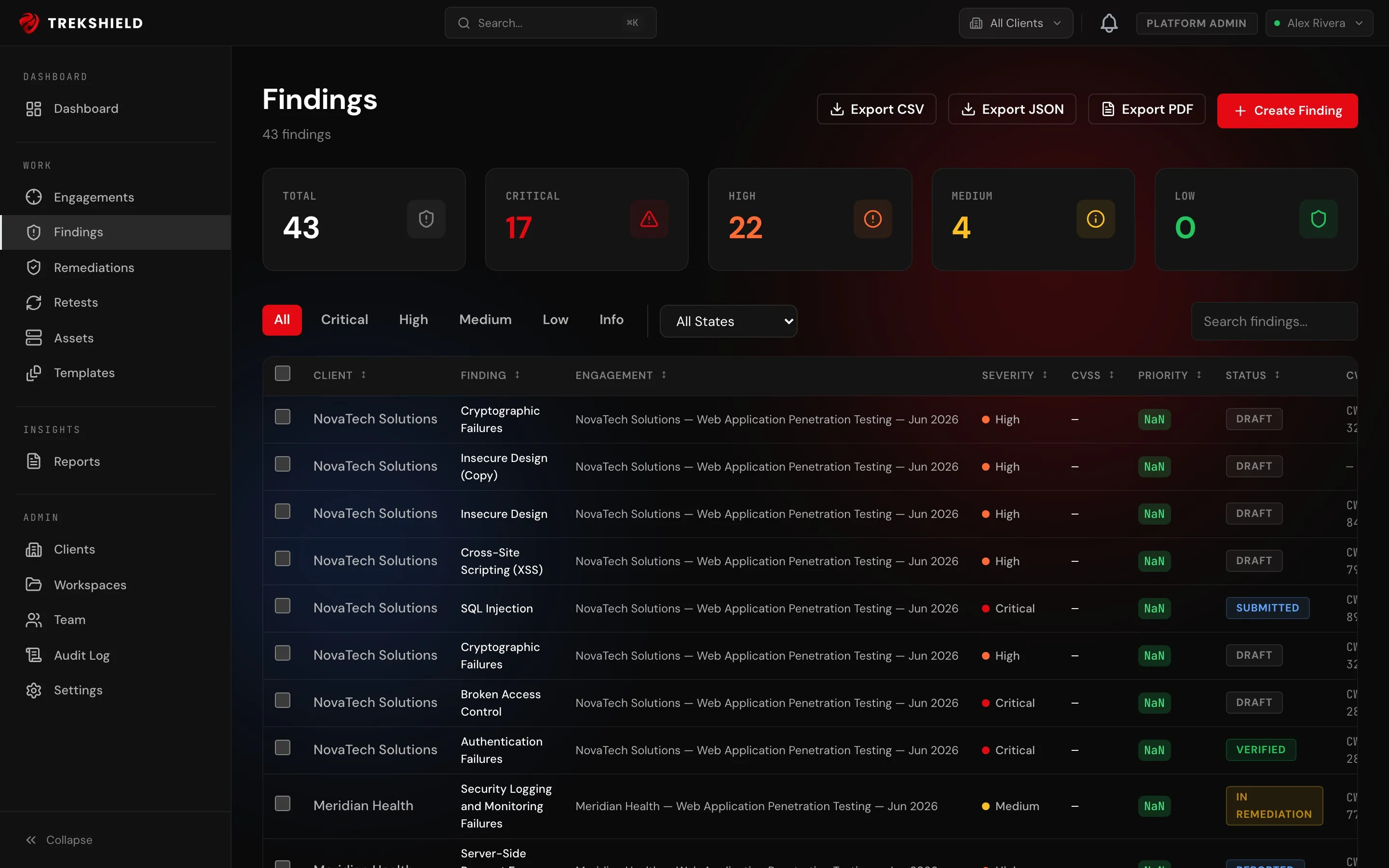Open the All States filter dropdown
The width and height of the screenshot is (1389, 868).
coord(728,322)
